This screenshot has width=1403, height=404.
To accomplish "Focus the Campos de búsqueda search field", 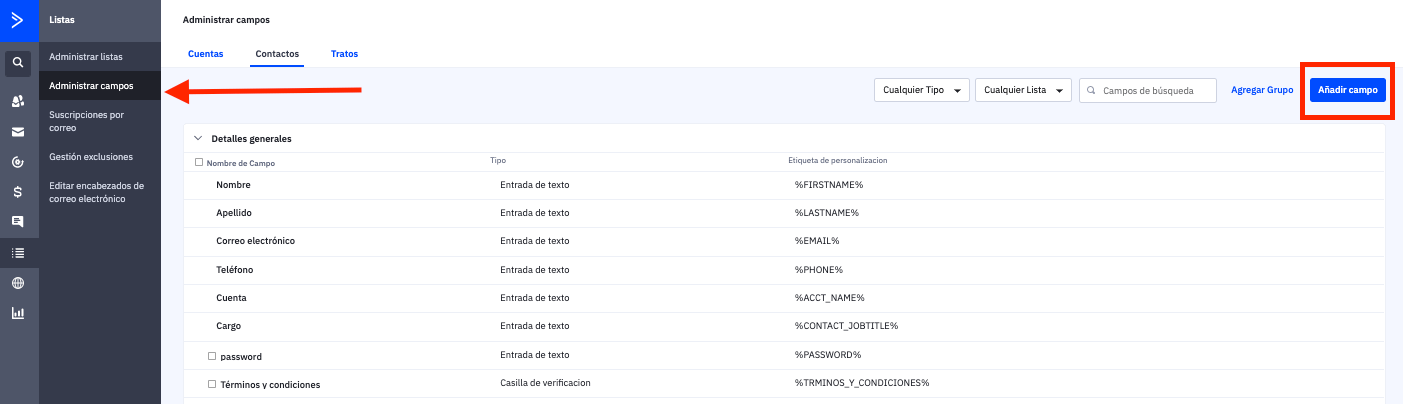I will click(1155, 90).
